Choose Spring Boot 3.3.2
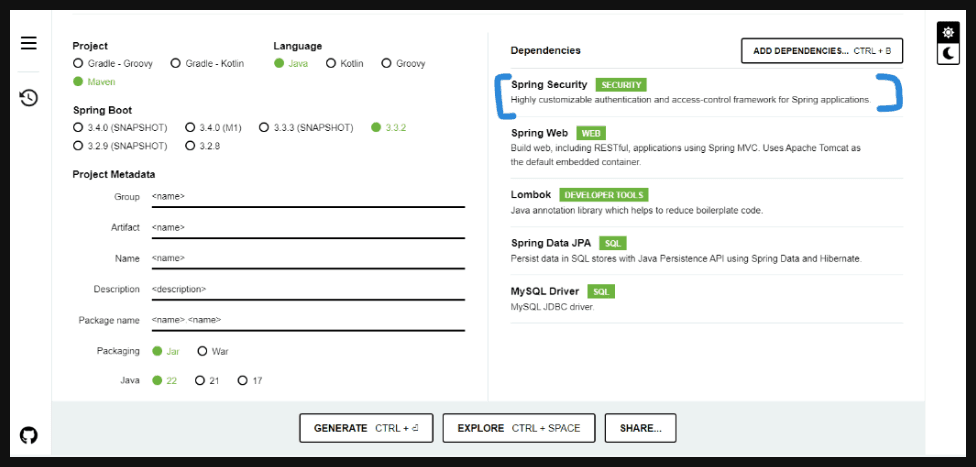The height and width of the screenshot is (467, 976). point(389,128)
